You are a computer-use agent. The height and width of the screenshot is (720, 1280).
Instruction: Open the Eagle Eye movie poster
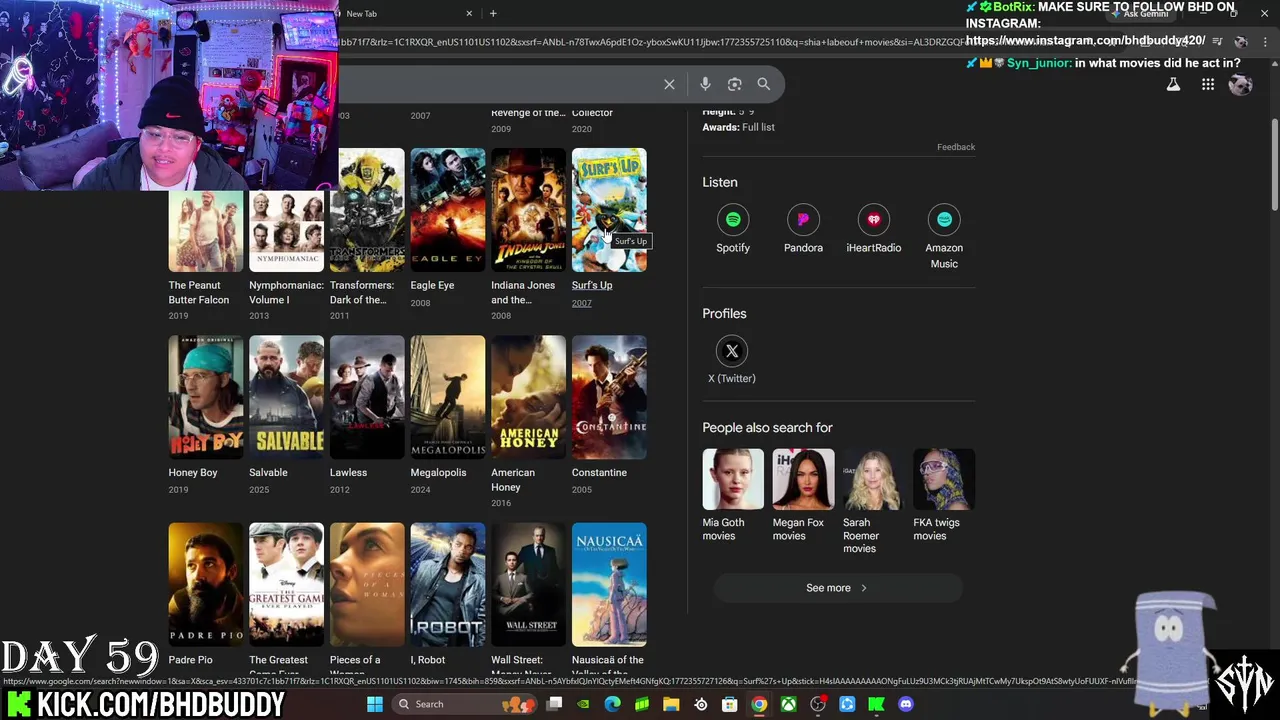[448, 210]
